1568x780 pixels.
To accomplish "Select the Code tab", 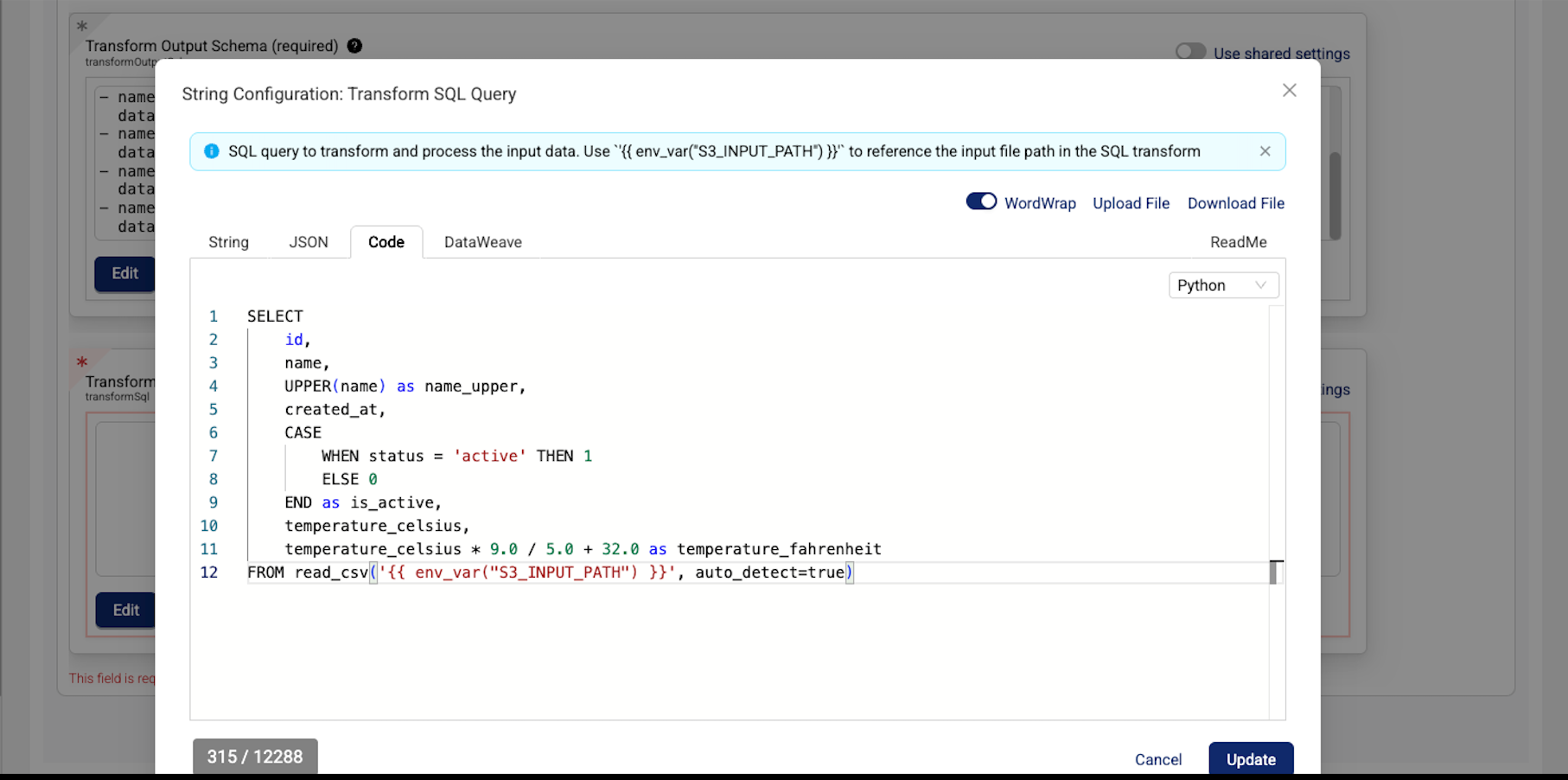I will point(386,242).
